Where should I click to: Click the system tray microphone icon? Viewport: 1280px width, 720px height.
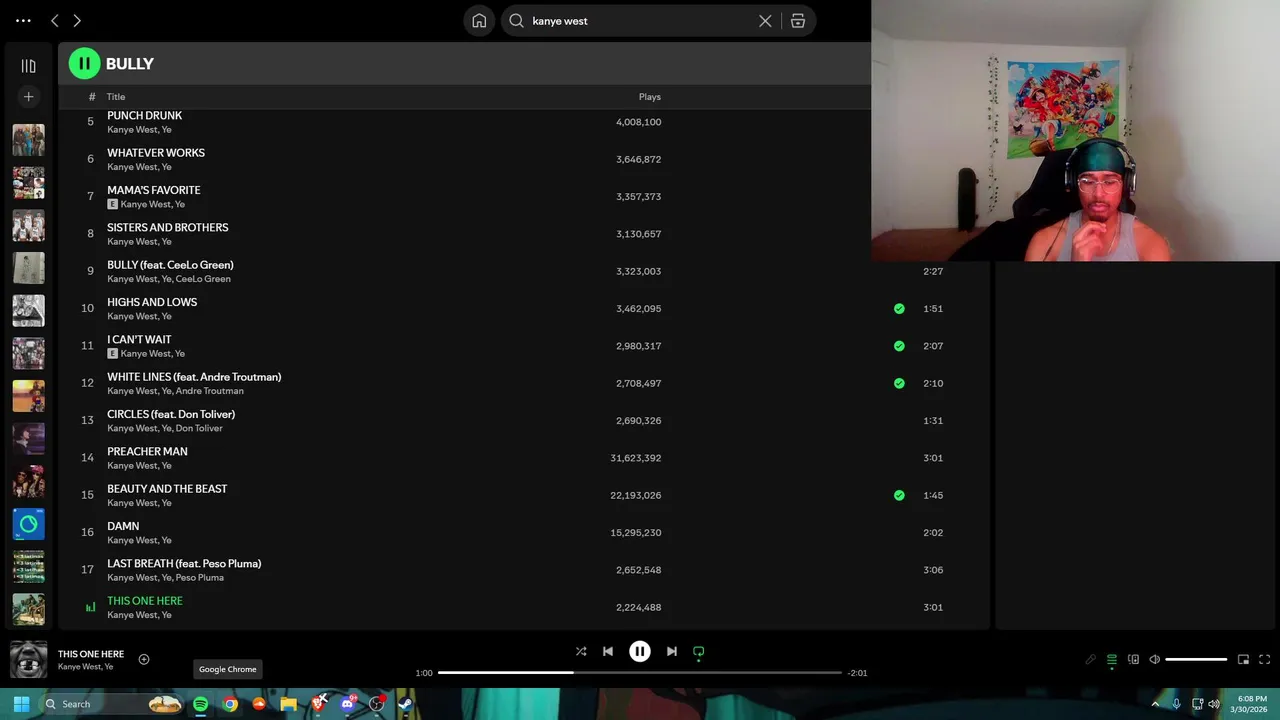[x=1176, y=704]
